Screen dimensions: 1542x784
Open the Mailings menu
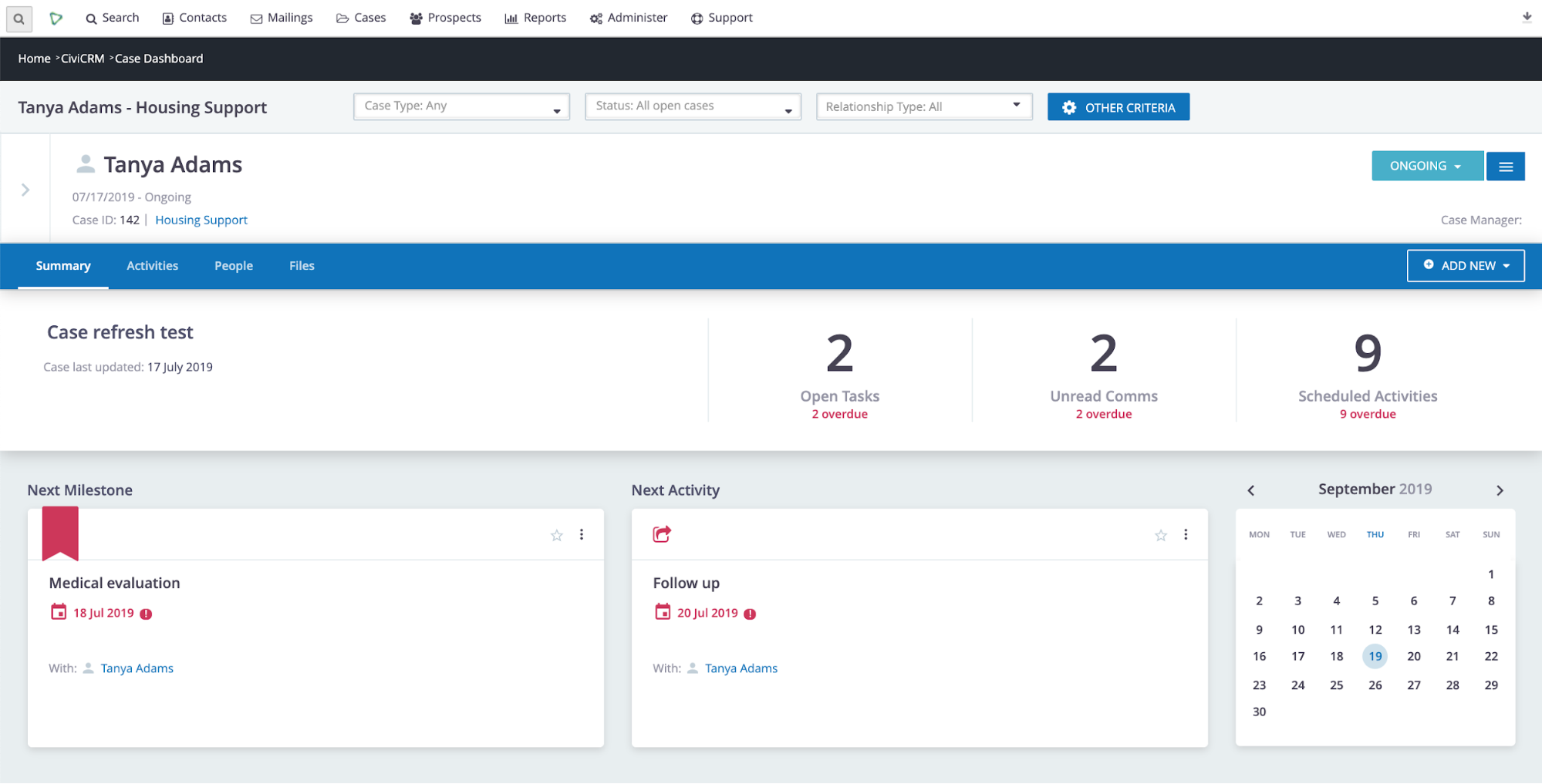click(282, 18)
